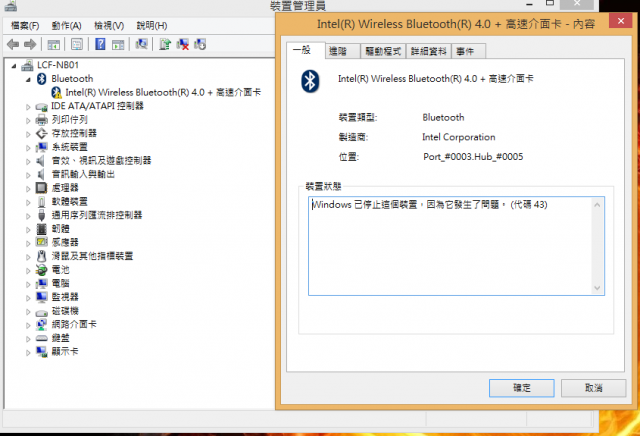This screenshot has height=436, width=640.
Task: Confirm with the 確定 button
Action: tap(522, 388)
